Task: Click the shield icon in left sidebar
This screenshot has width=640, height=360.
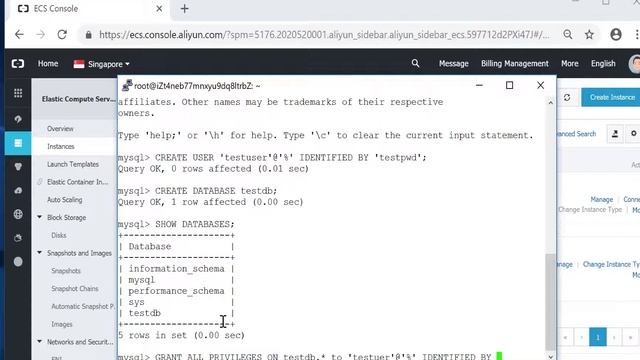Action: [18, 167]
